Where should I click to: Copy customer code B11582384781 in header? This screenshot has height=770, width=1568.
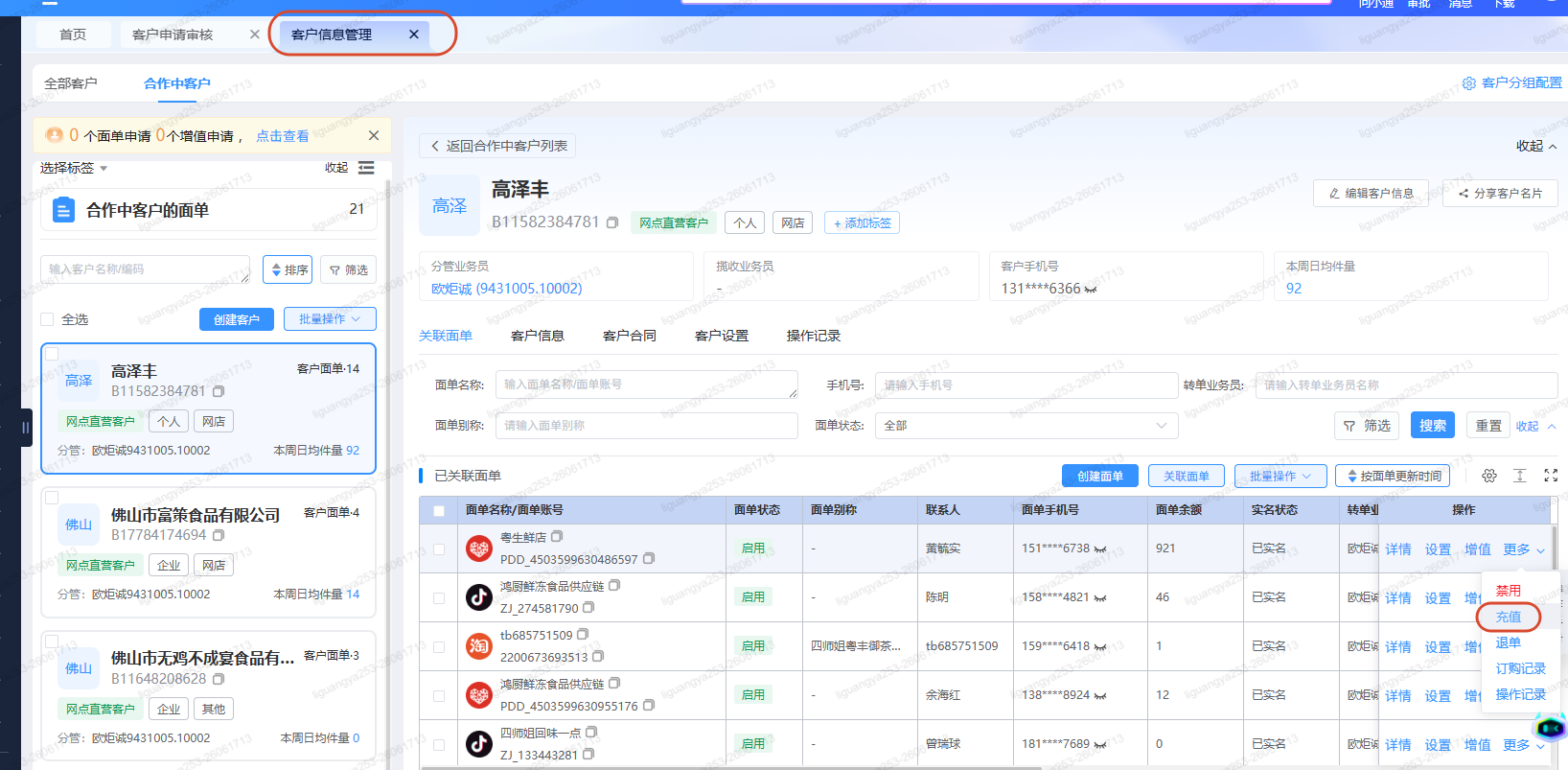612,222
